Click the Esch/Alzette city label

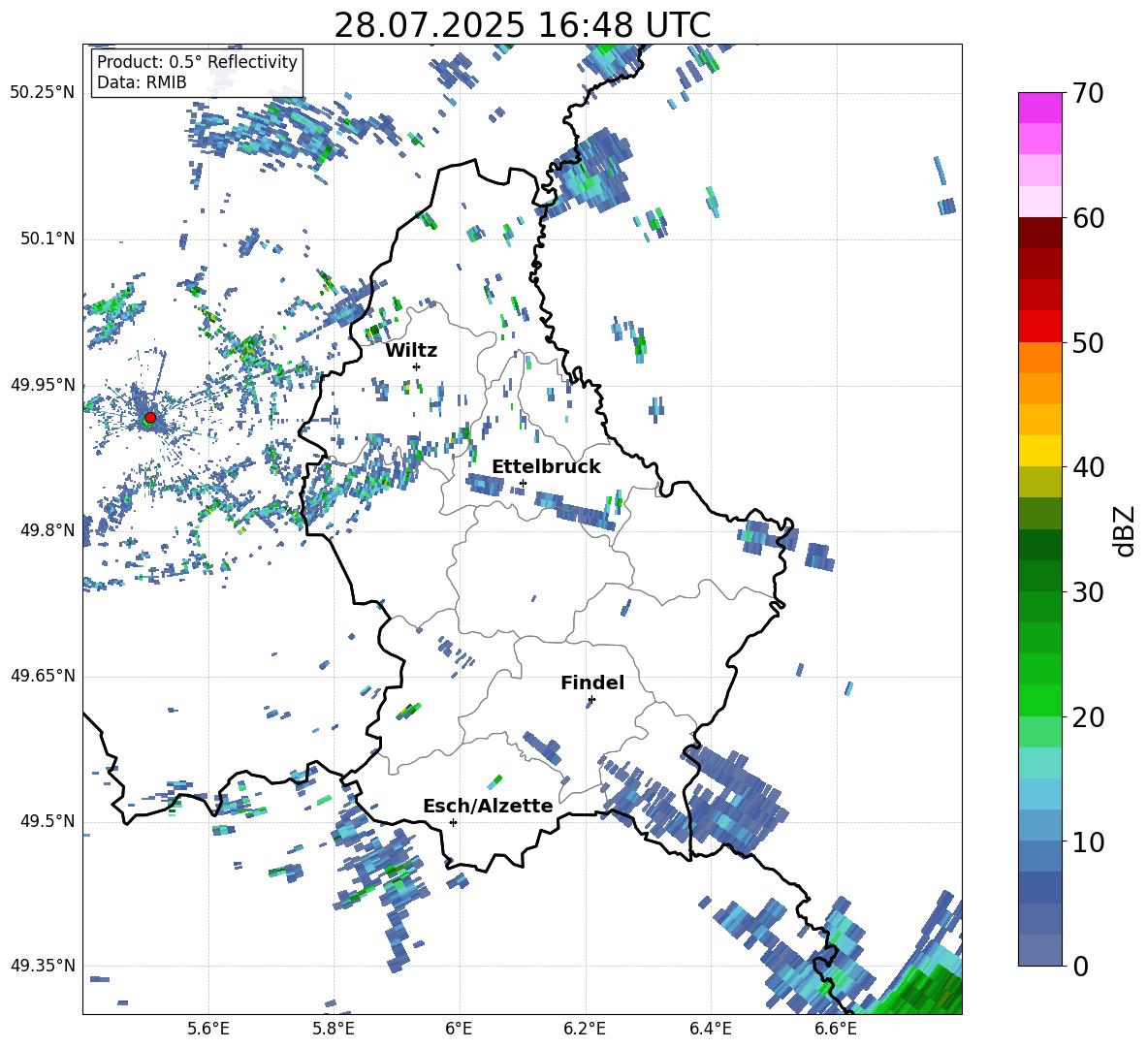tap(488, 806)
